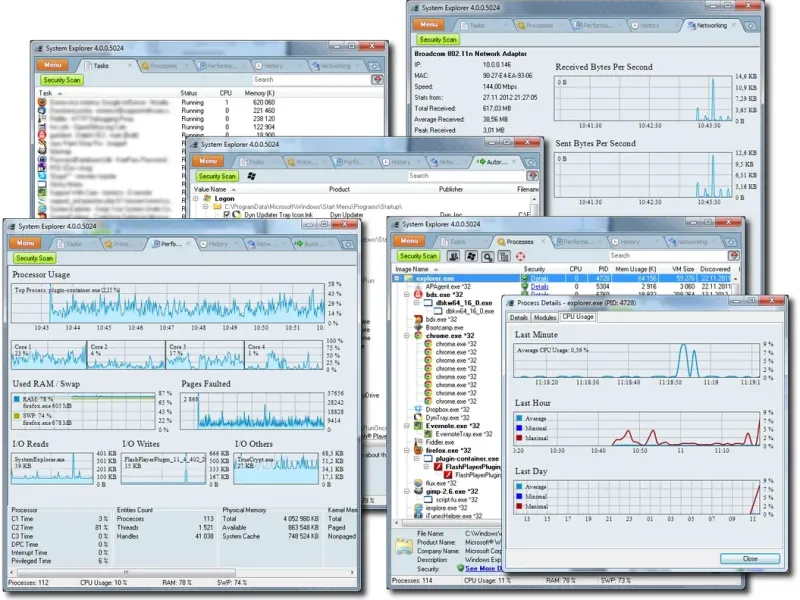800x600 pixels.
Task: Collapse the firefox.exe *32 tree node
Action: point(407,450)
